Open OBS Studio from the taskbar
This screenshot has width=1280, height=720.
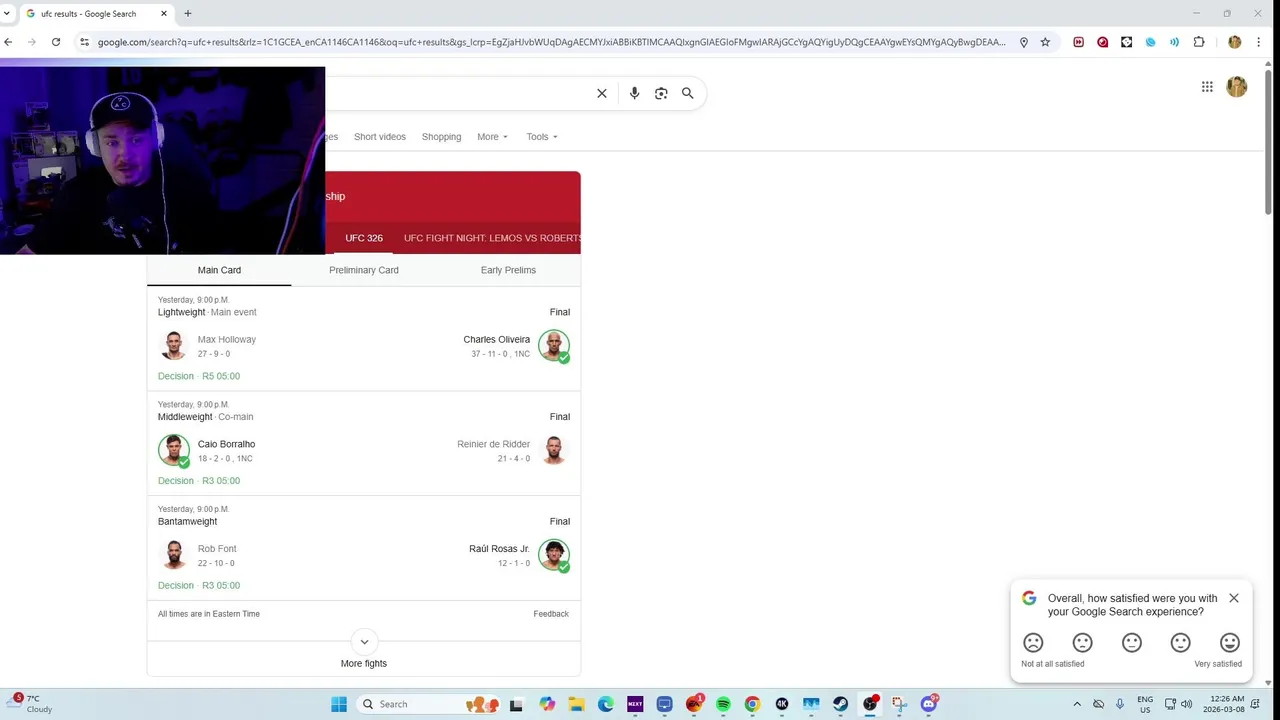pos(870,704)
